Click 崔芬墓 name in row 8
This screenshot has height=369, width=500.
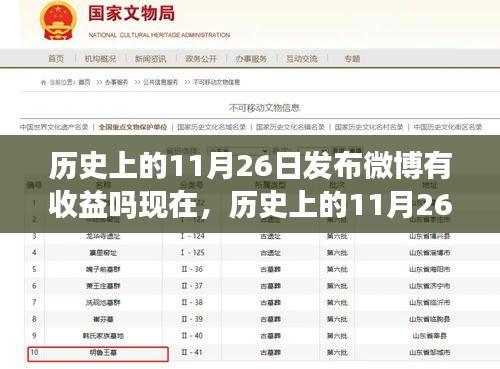[103, 319]
